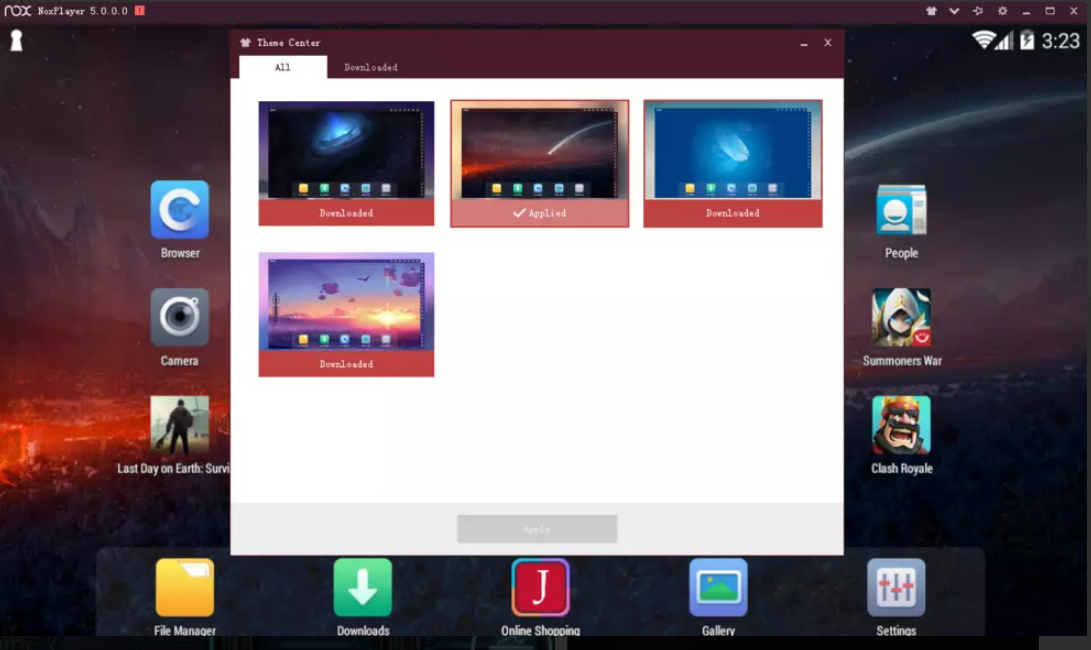1091x650 pixels.
Task: Launch Summoners War game
Action: (x=901, y=318)
